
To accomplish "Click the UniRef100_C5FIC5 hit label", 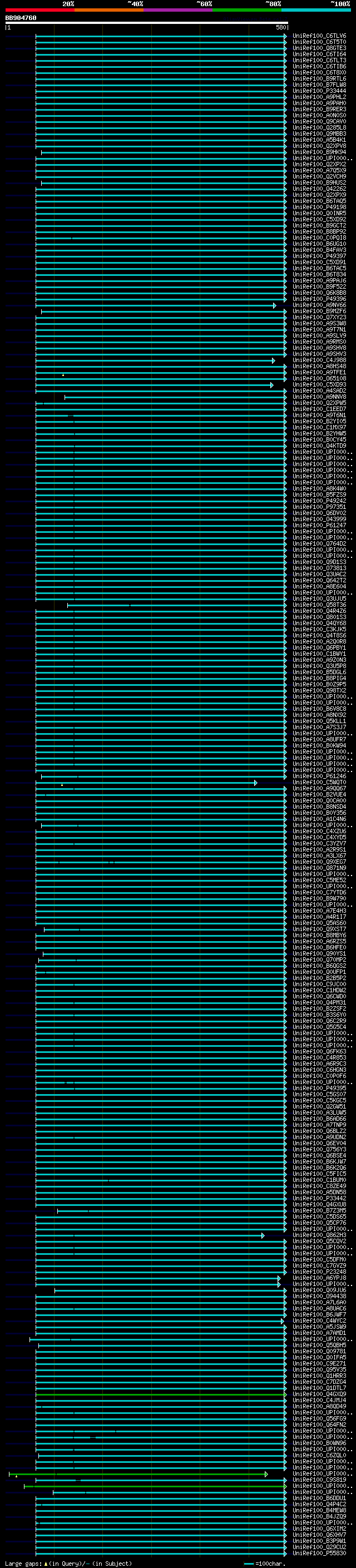I will point(319,1175).
